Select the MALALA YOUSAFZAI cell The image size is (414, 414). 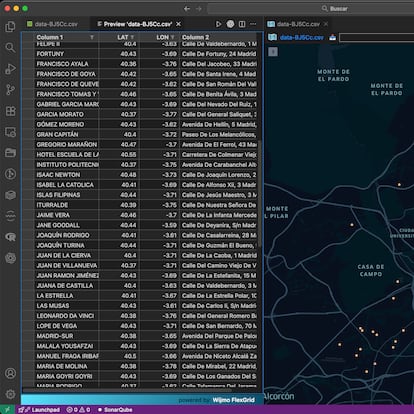click(x=67, y=346)
